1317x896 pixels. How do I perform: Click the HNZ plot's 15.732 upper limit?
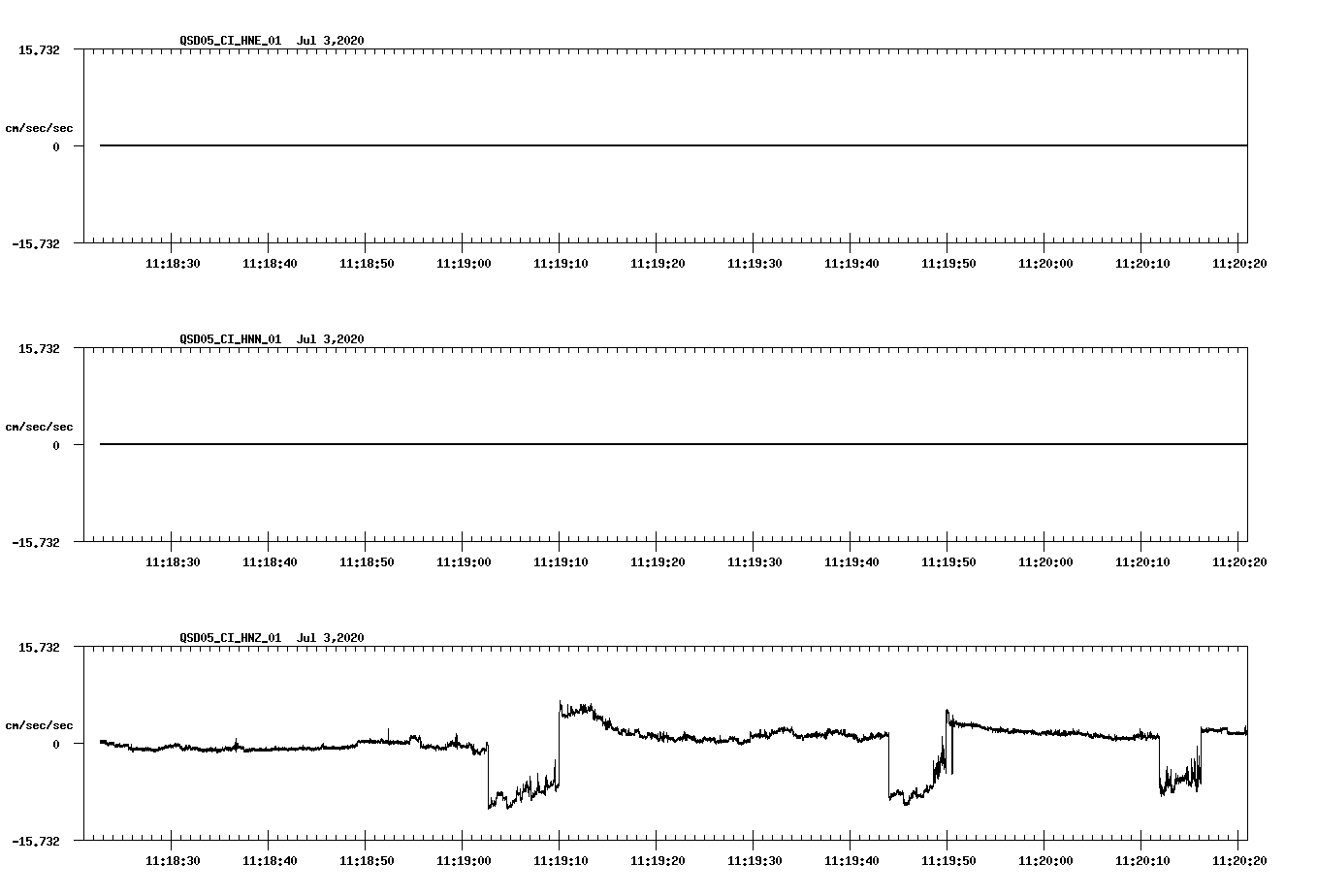coord(39,647)
